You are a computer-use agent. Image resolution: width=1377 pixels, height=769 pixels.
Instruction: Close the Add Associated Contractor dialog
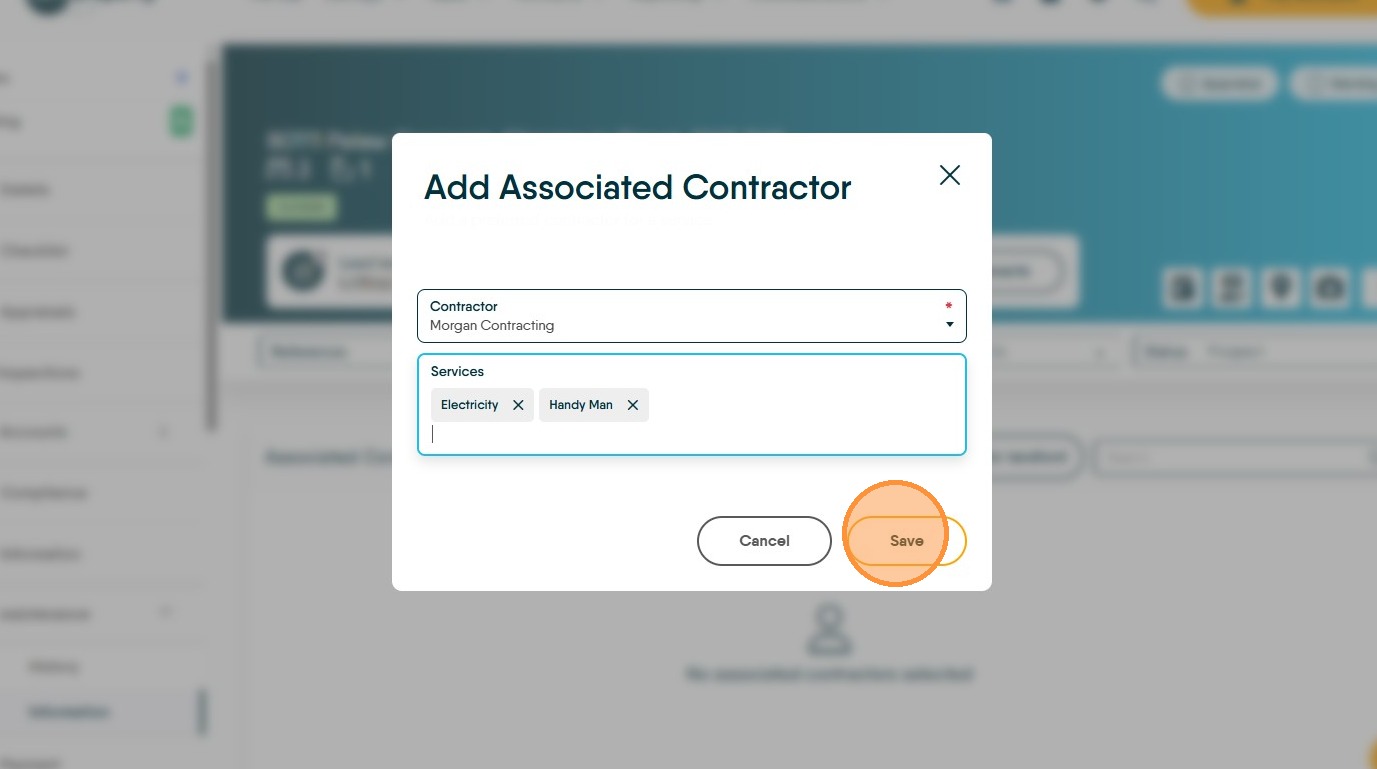(x=949, y=175)
